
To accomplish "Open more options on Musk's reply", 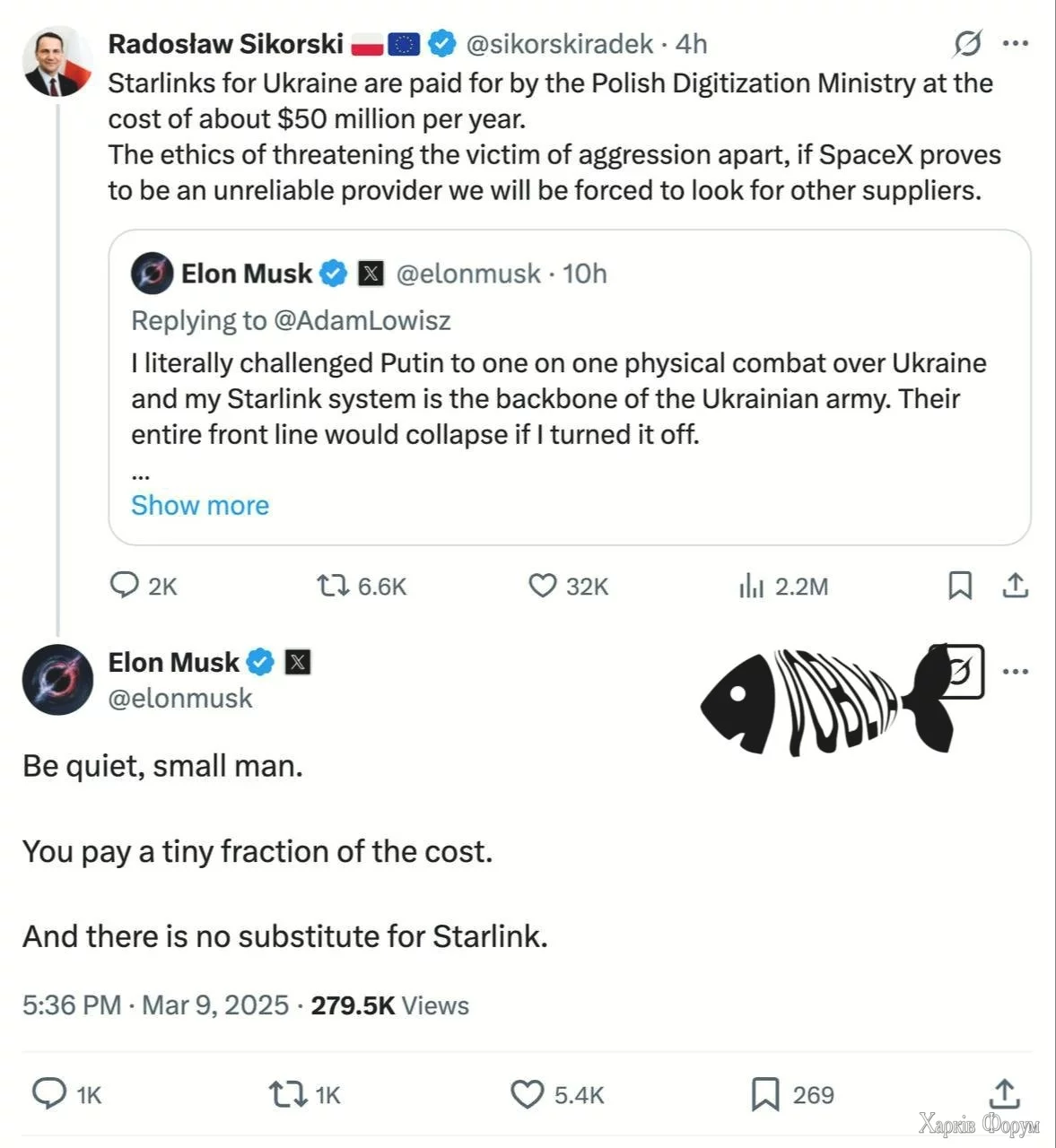I will [1015, 671].
